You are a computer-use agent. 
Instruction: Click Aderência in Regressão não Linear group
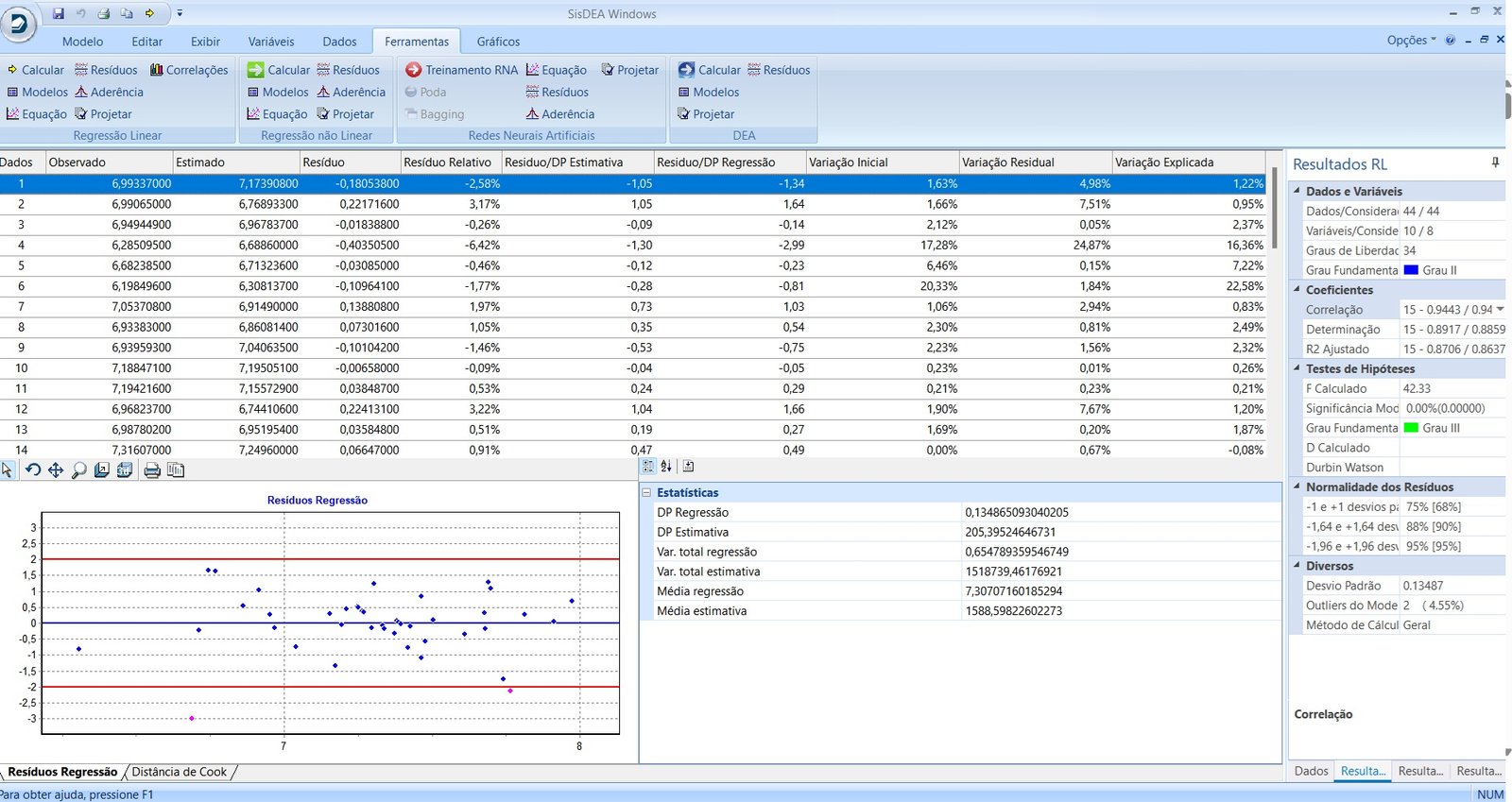point(351,92)
